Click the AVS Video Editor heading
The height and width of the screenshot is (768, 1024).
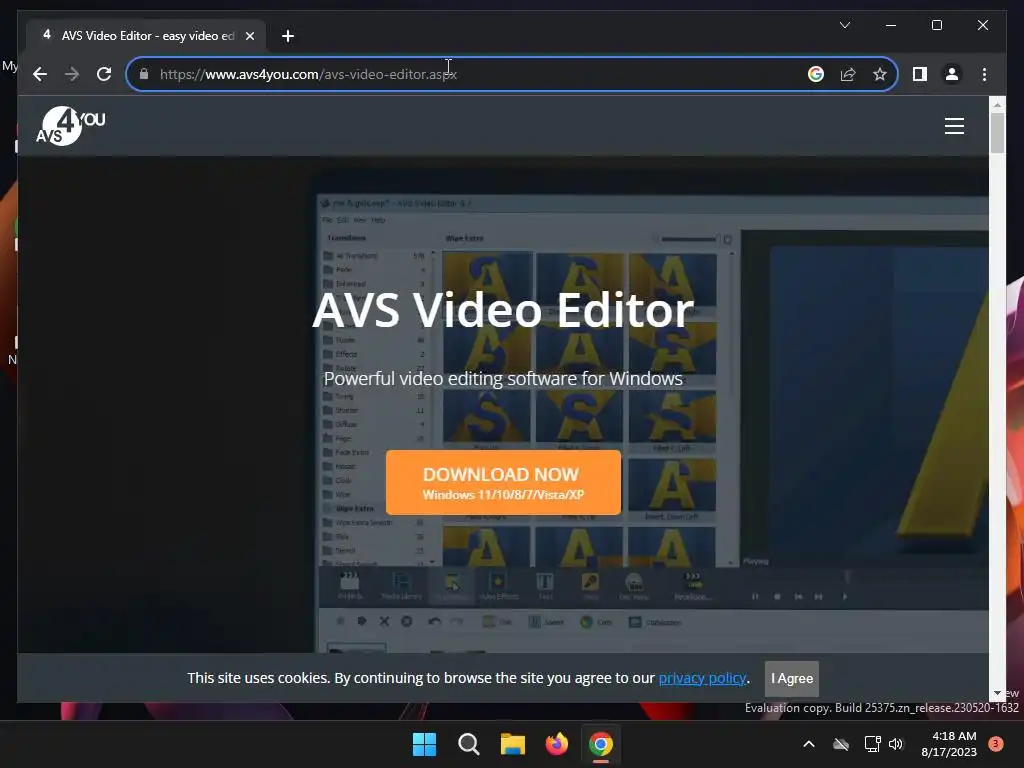pos(503,310)
